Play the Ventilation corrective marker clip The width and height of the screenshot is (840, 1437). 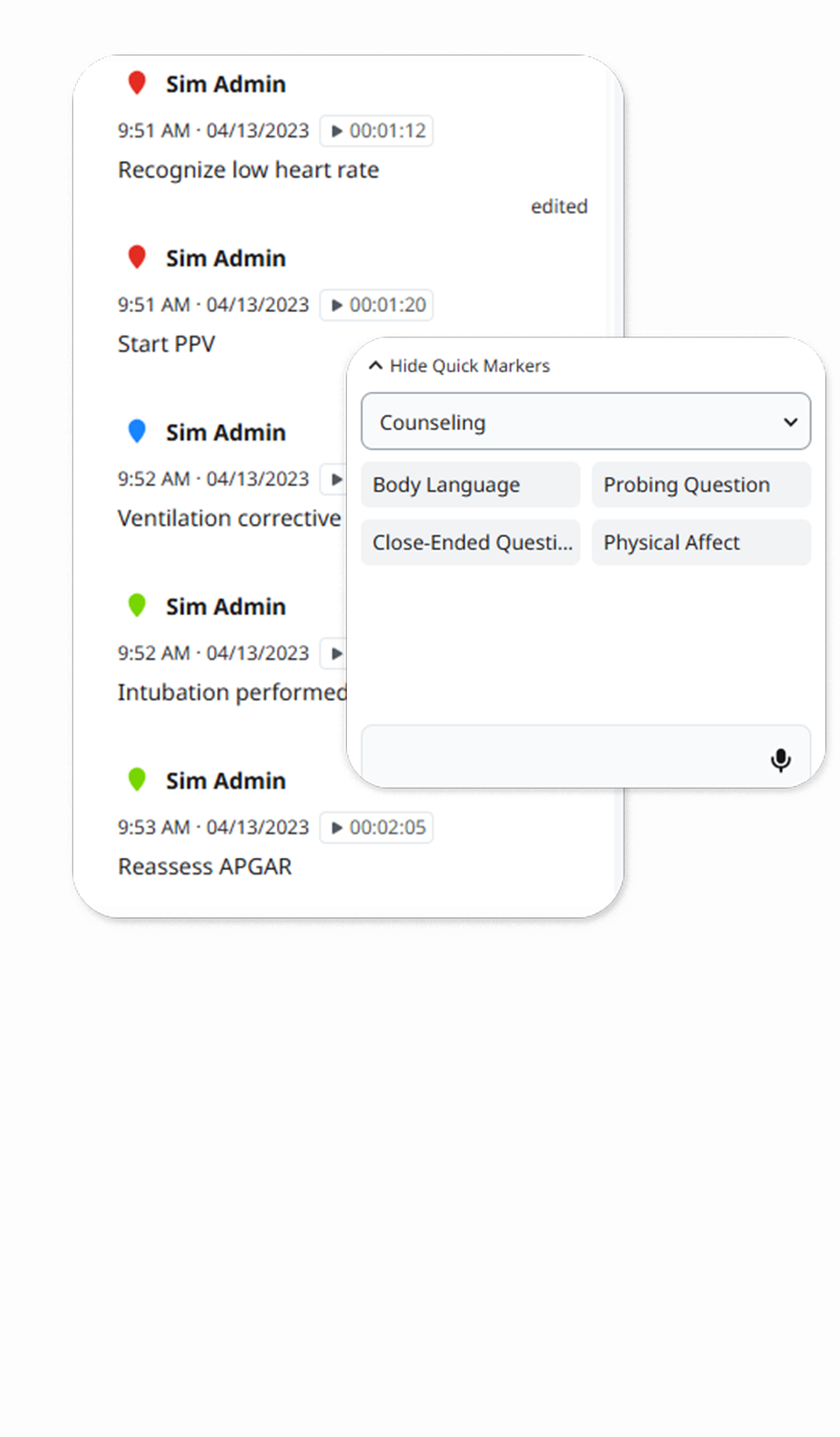334,479
